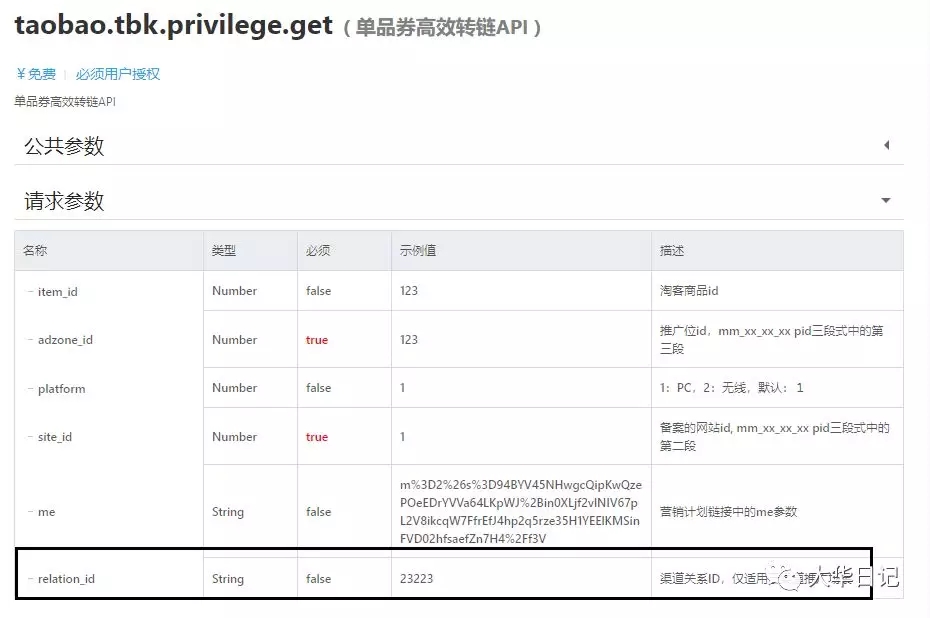Click the adzone_id description starting with 推广位id

772,340
